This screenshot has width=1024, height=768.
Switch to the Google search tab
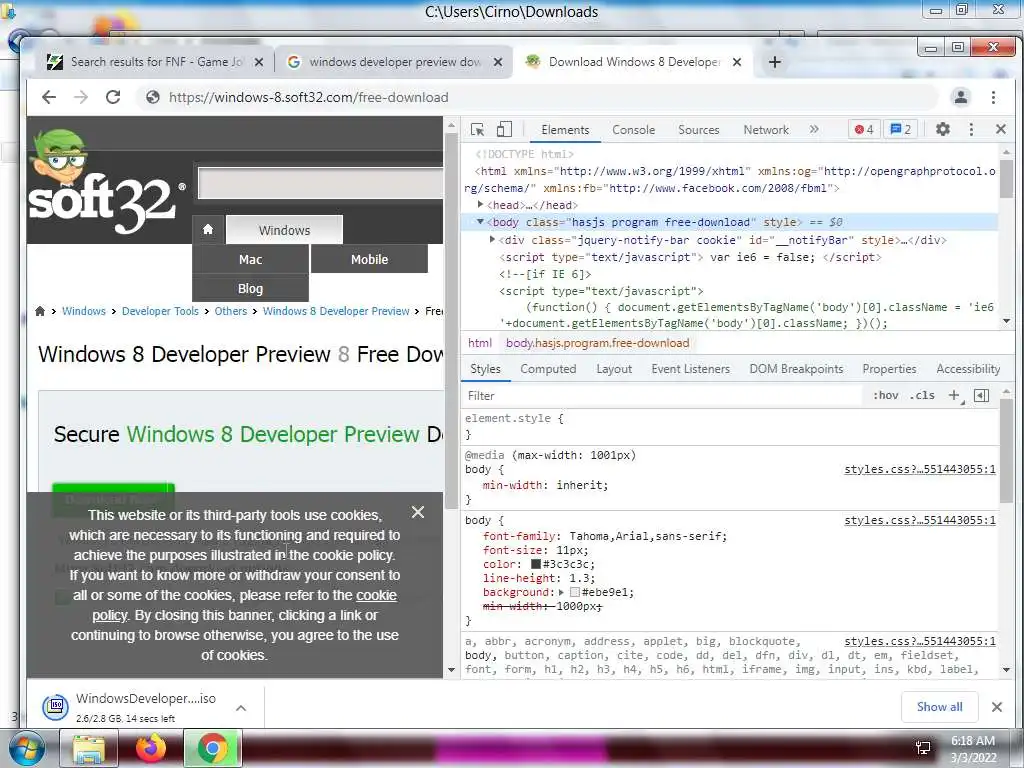coord(394,62)
